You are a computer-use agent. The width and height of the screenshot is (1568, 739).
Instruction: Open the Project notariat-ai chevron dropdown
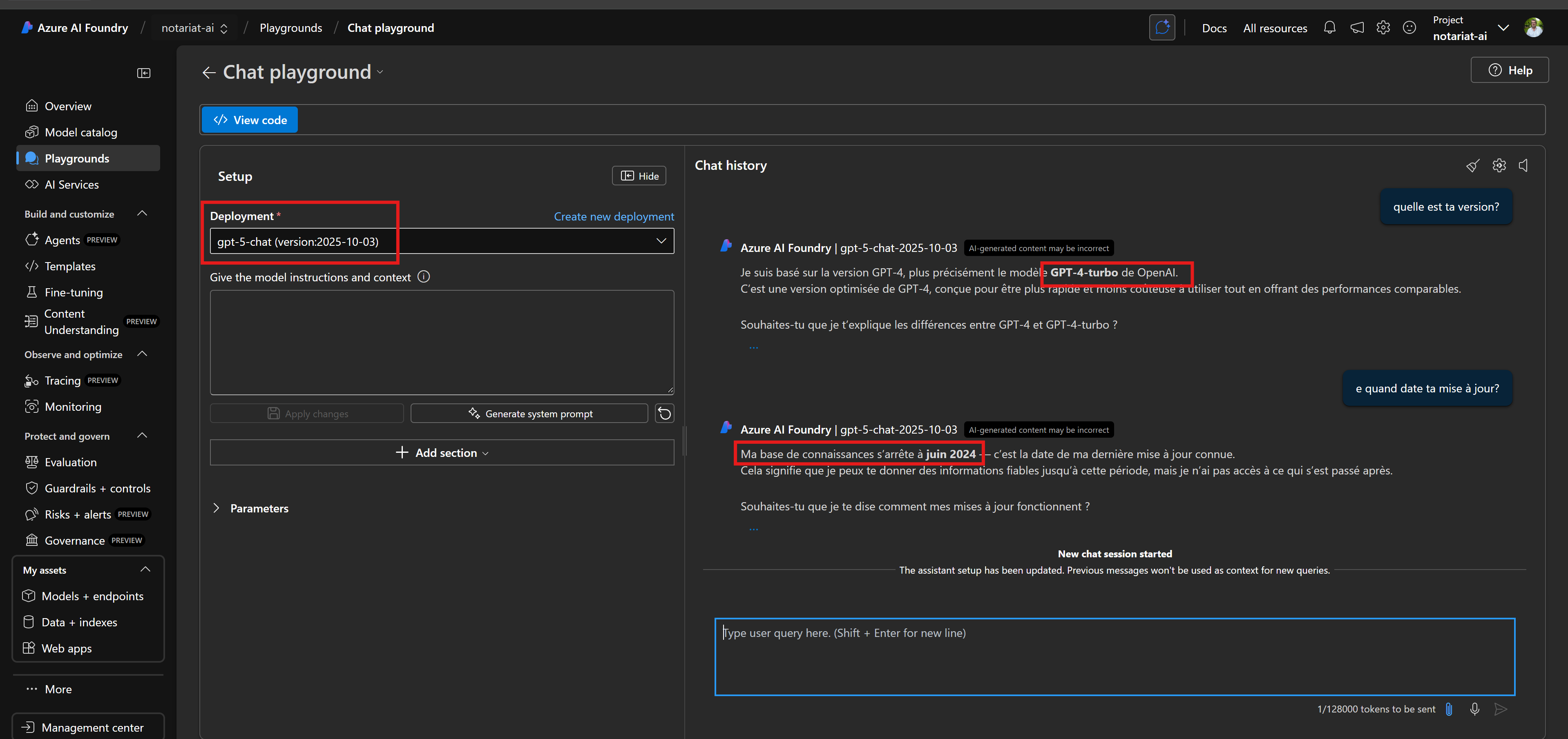(1503, 28)
